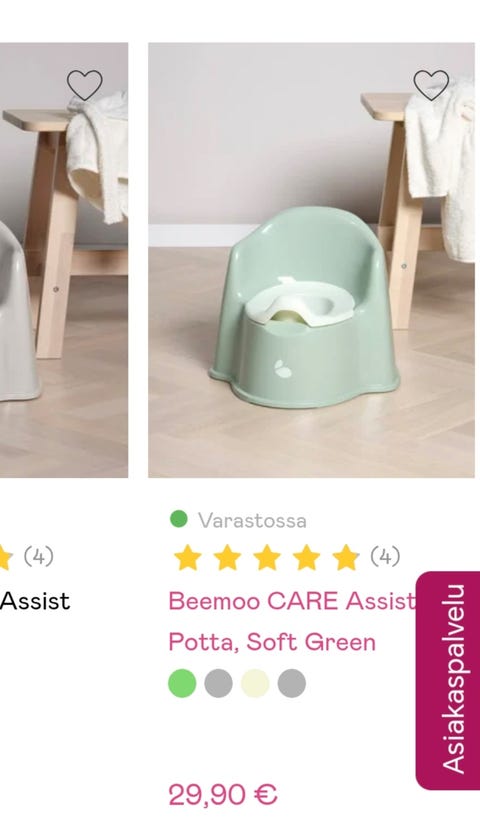Screen dimensions: 480x837
Task: Open the Beemoo CARE Assist product link
Action: coord(292,601)
